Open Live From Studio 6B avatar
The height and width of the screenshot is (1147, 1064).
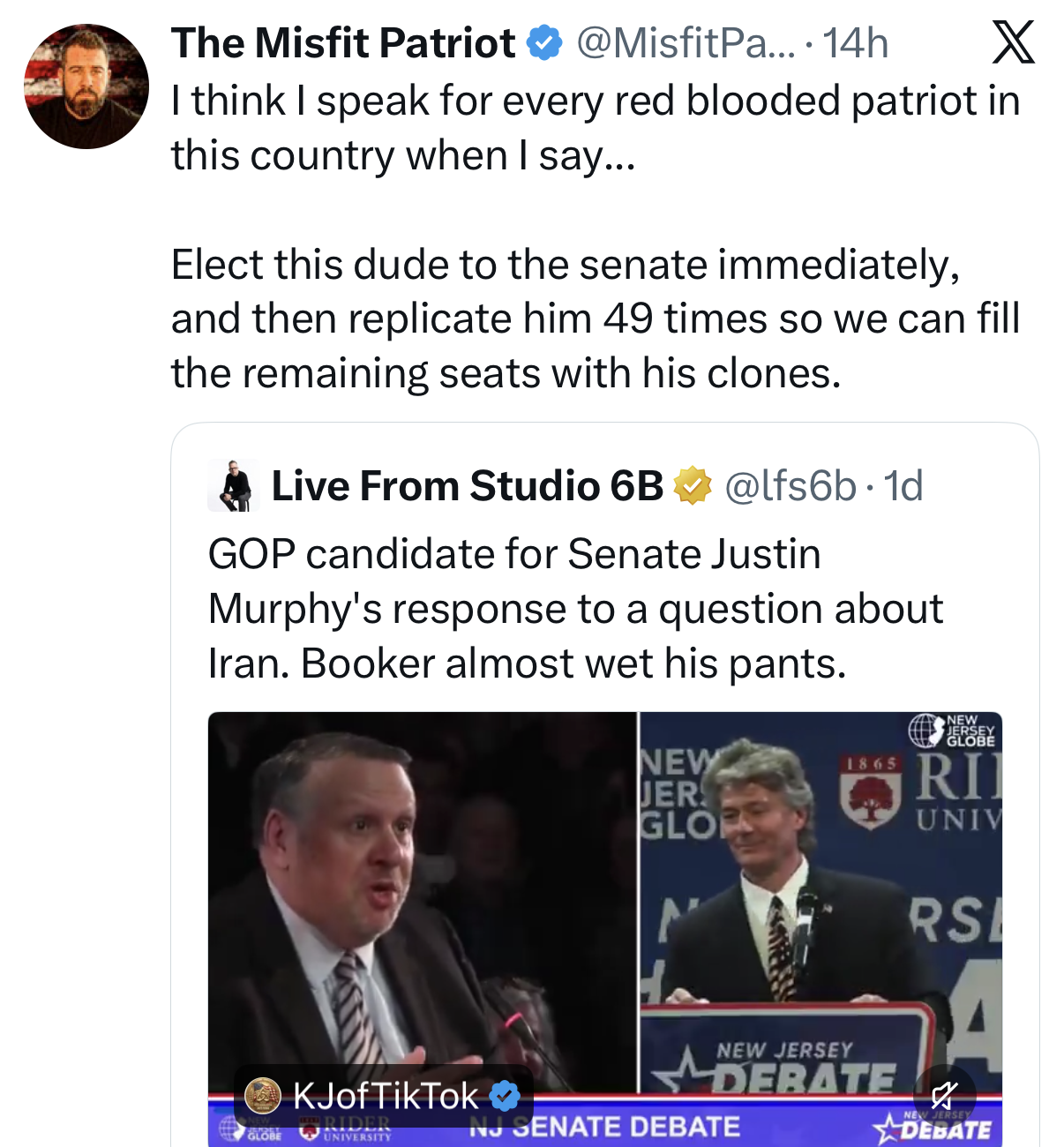(x=233, y=485)
